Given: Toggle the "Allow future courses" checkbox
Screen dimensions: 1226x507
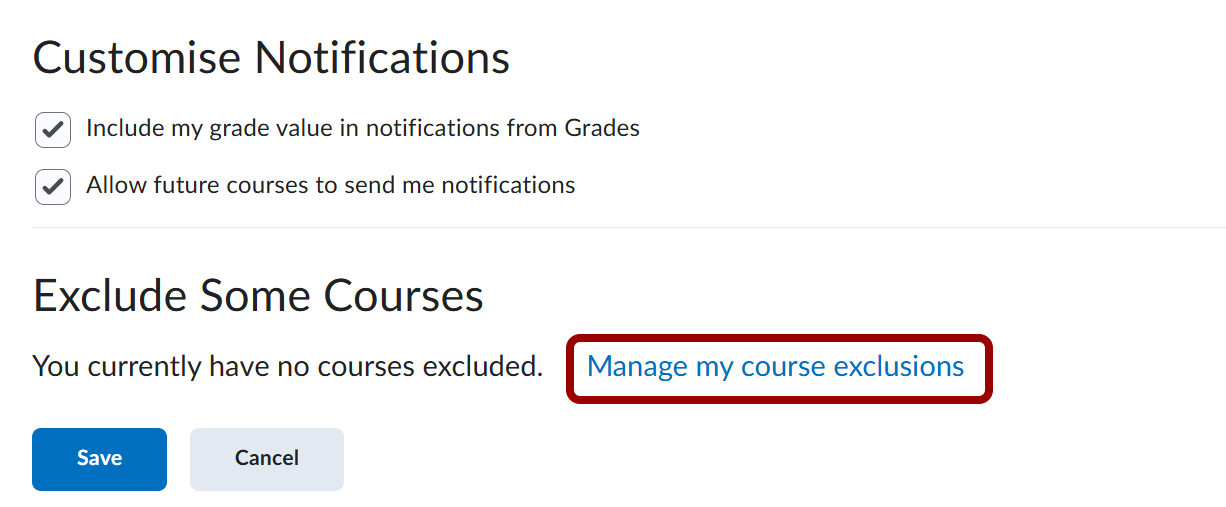Looking at the screenshot, I should pos(52,187).
